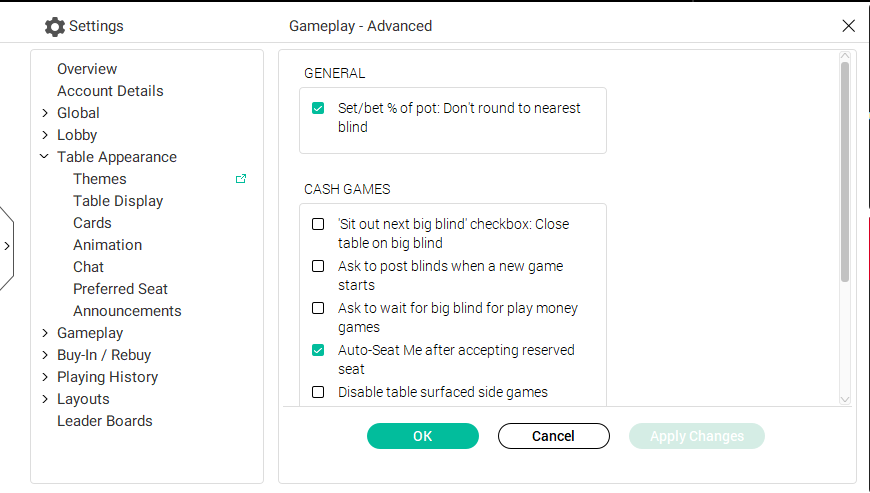Expand the Gameplay tree node
870x493 pixels.
(45, 333)
